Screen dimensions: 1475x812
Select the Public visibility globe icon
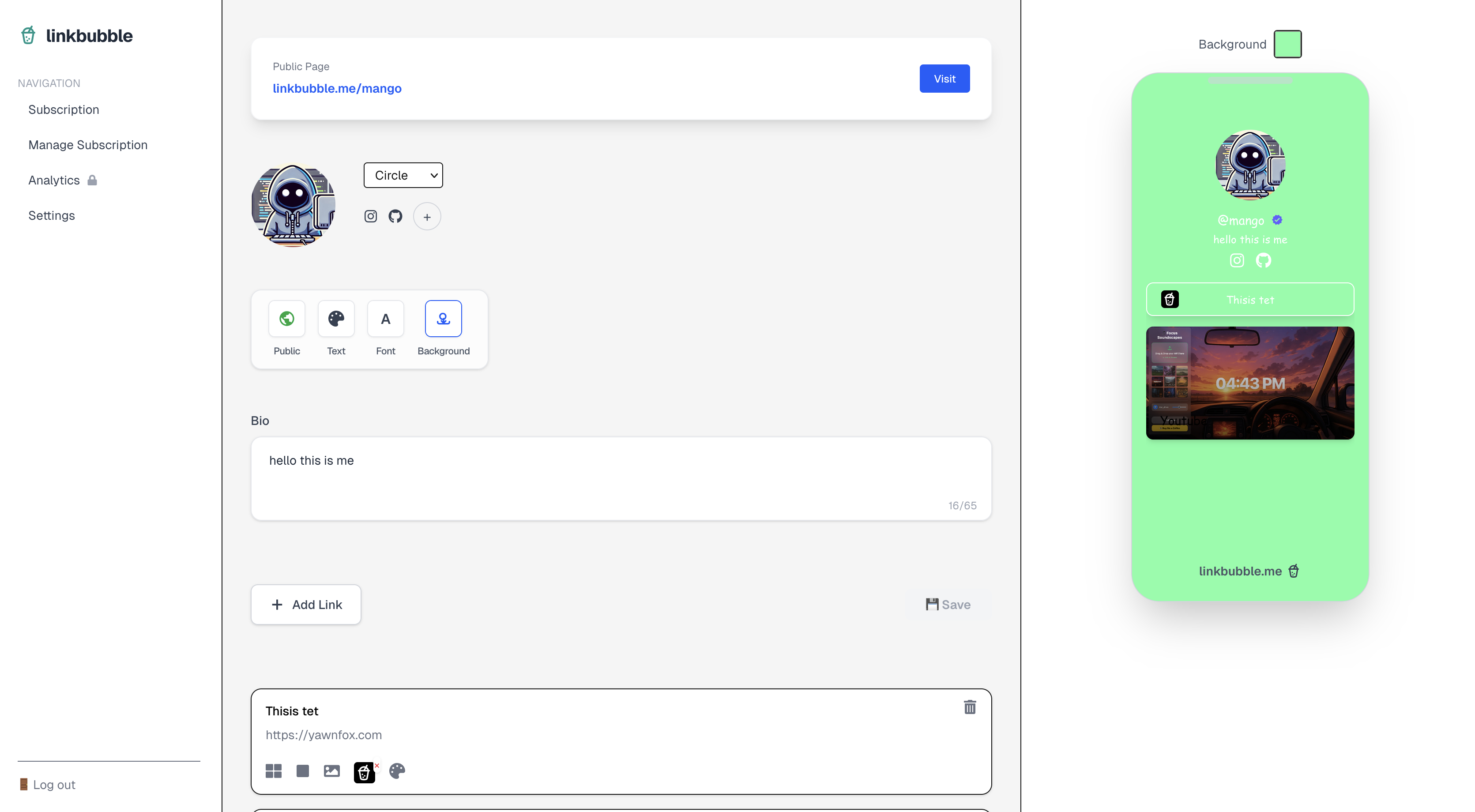pyautogui.click(x=286, y=319)
